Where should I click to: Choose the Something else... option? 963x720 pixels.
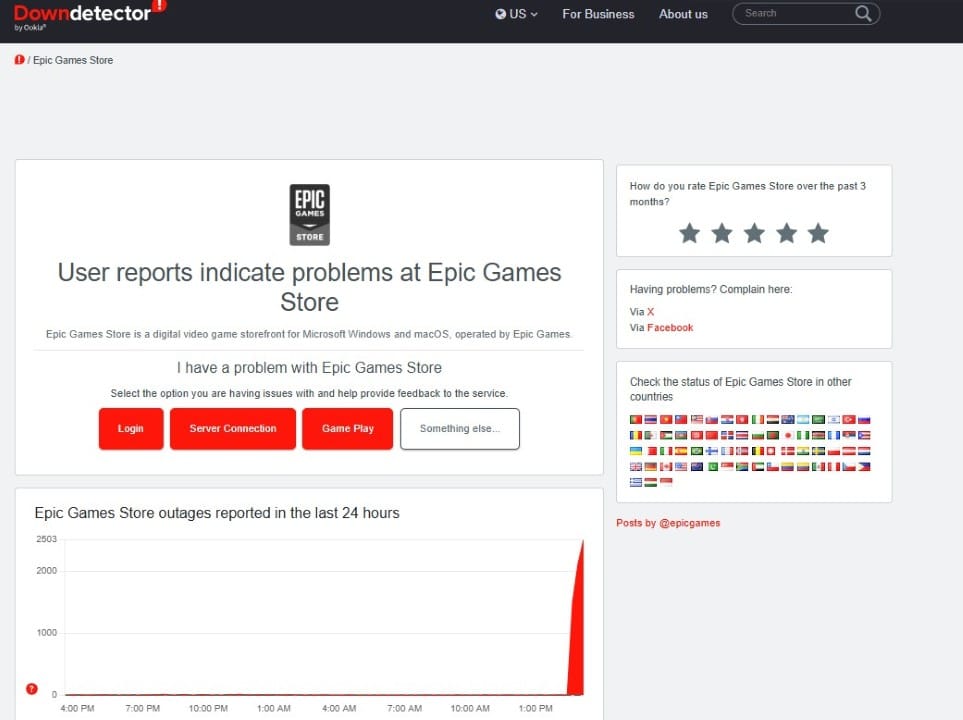tap(460, 428)
